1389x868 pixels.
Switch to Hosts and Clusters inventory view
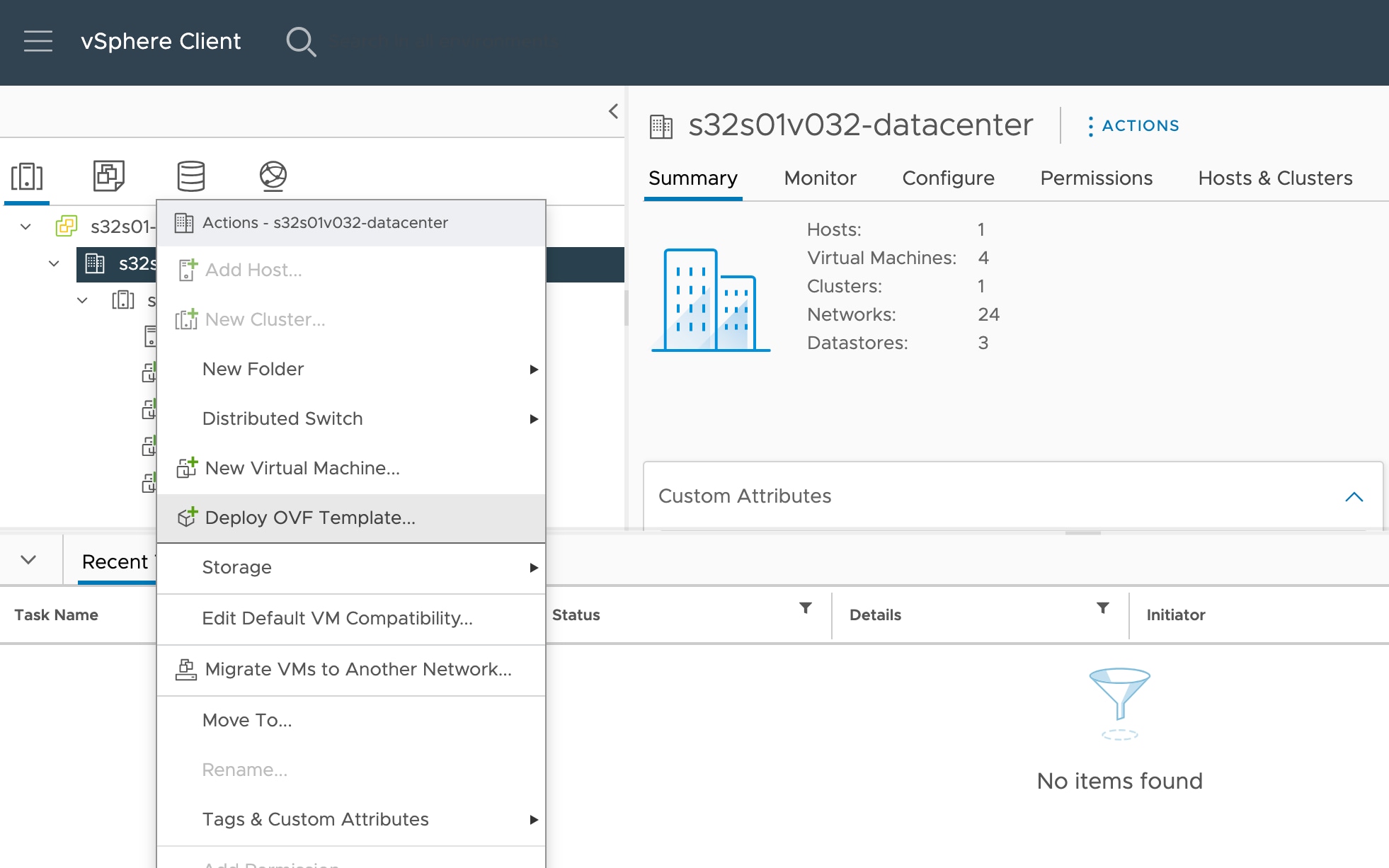pos(27,176)
